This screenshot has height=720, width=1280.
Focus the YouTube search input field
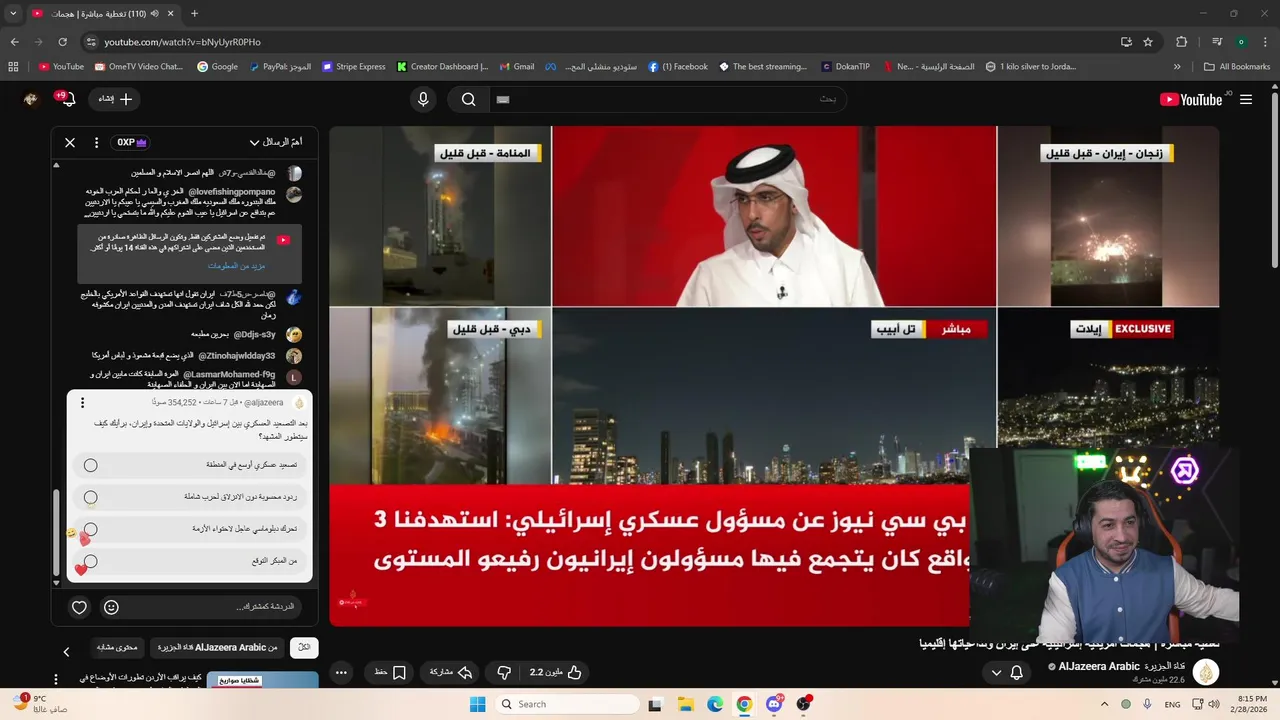(x=668, y=99)
